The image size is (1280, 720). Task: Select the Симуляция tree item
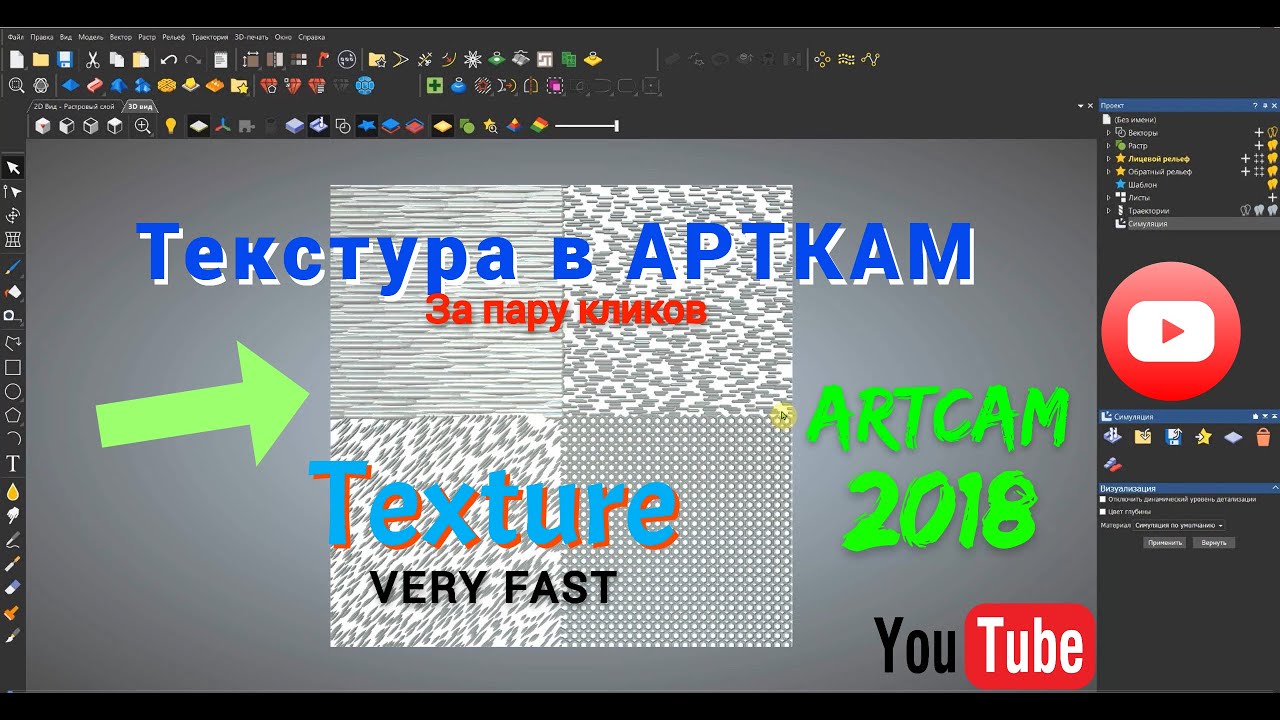tap(1147, 223)
